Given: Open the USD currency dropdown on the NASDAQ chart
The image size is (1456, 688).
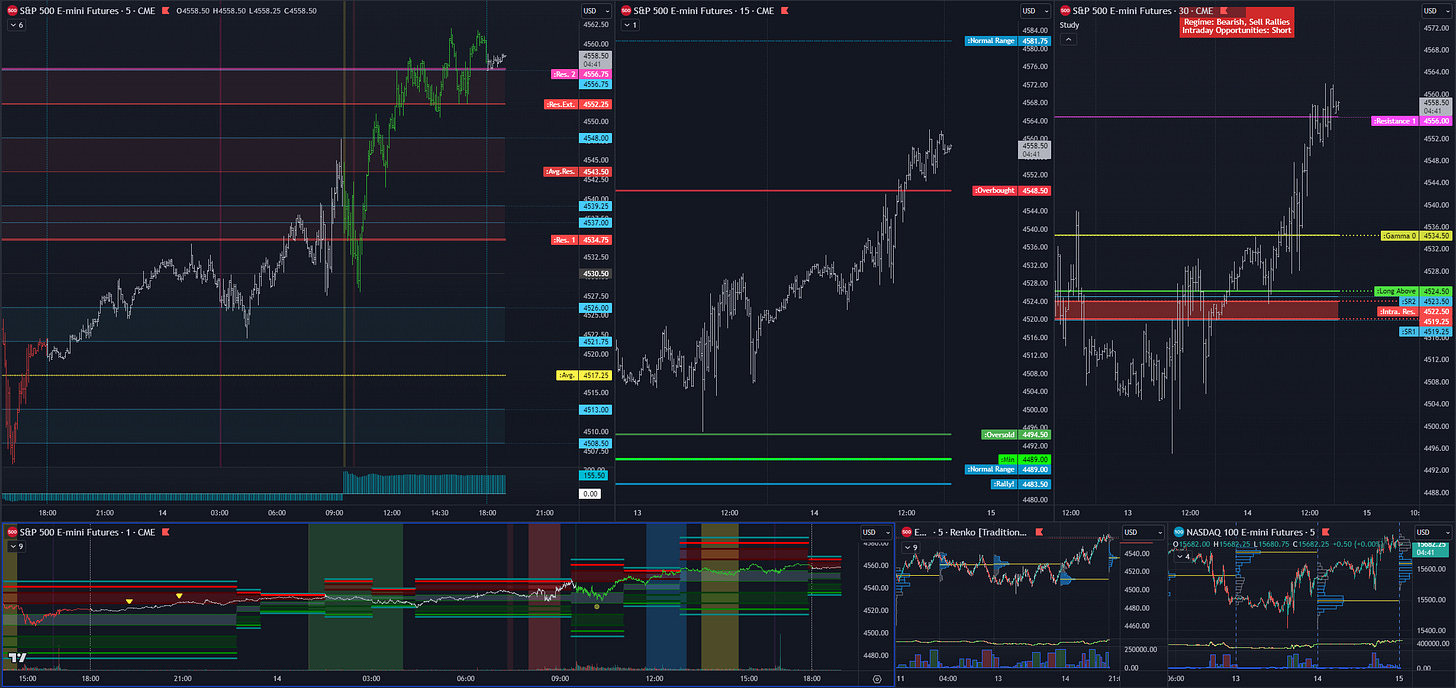Looking at the screenshot, I should (1433, 532).
